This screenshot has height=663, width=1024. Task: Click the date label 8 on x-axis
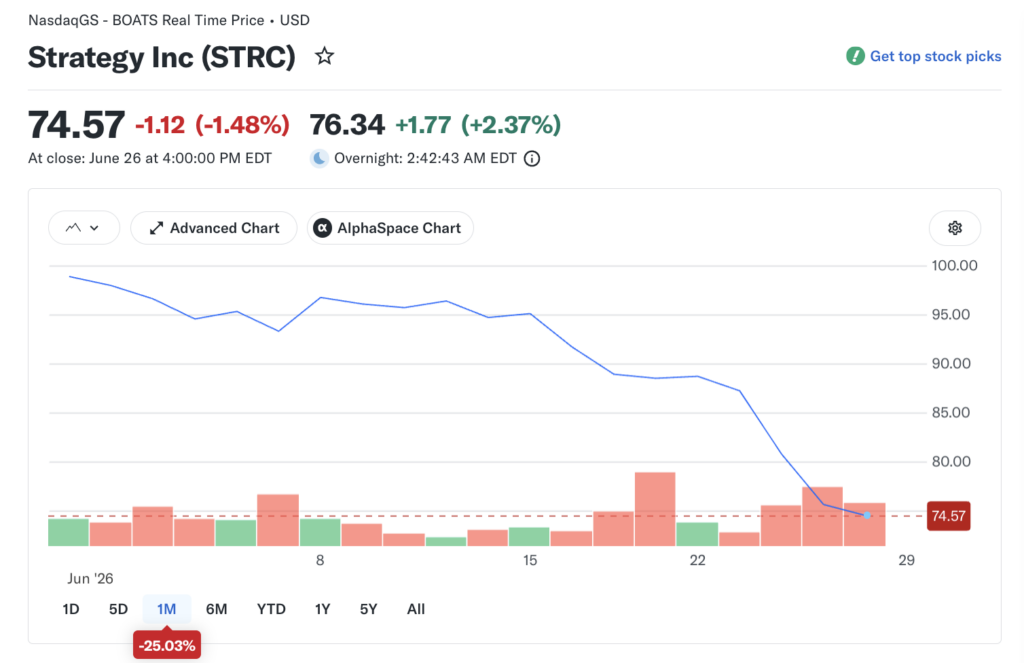(320, 560)
